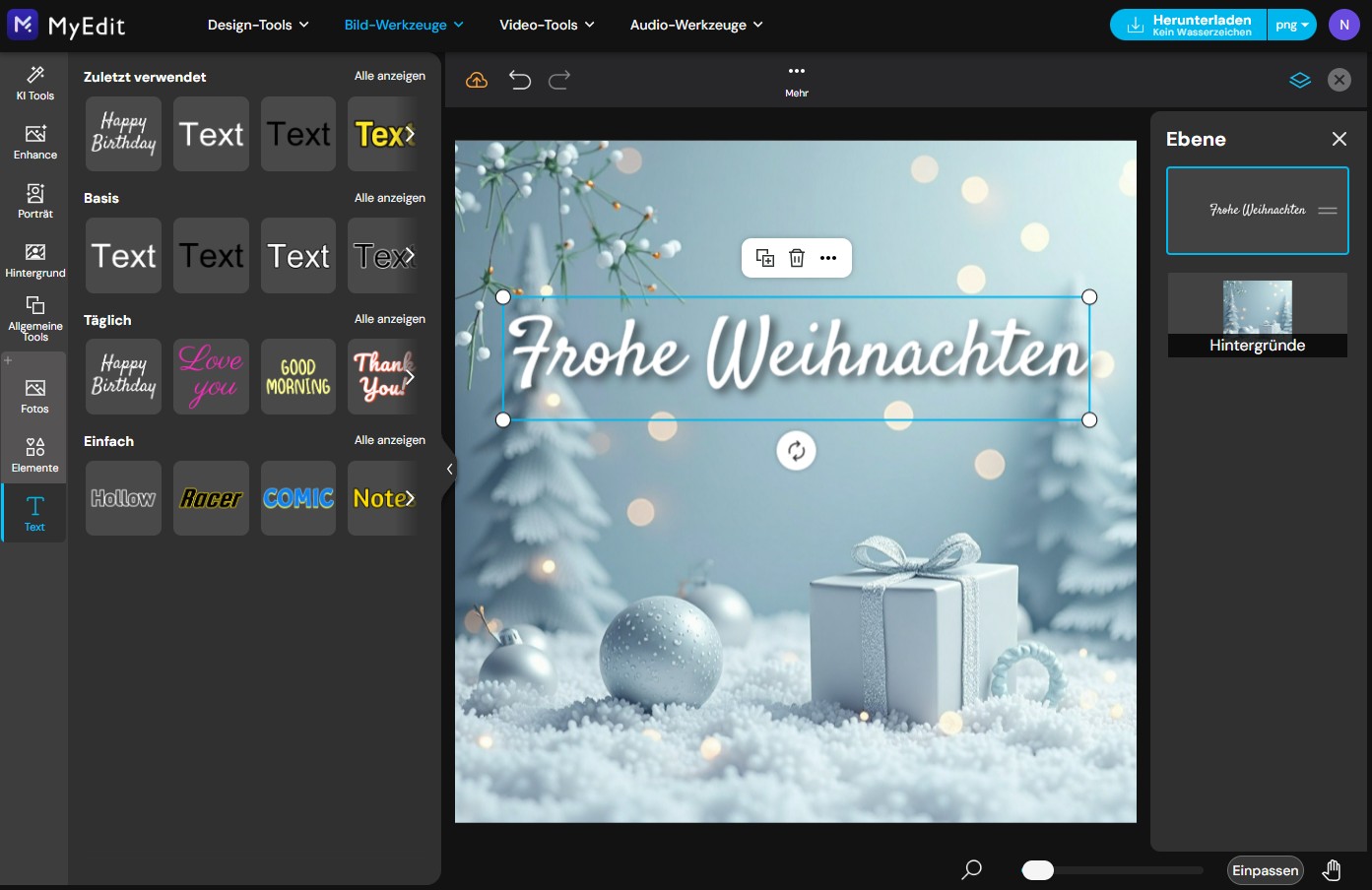Select the Porträt tool
This screenshot has width=1372, height=890.
tap(34, 200)
